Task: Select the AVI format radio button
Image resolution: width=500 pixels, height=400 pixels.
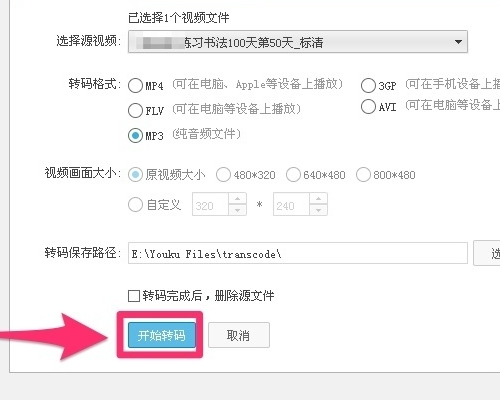Action: 368,107
